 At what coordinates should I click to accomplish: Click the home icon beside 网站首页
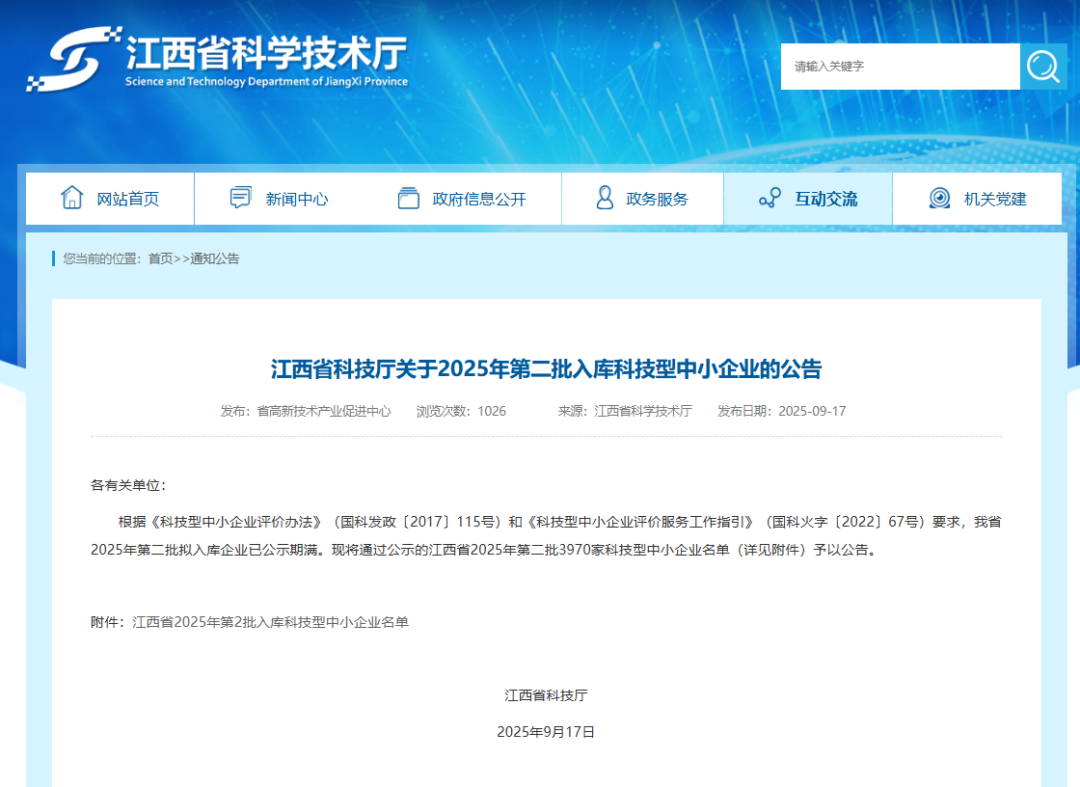point(72,198)
